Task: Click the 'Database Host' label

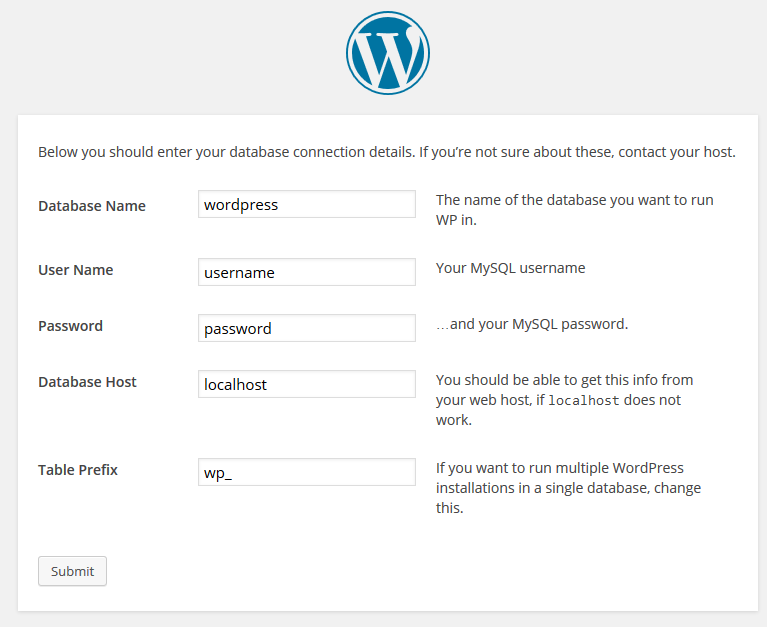Action: [x=88, y=382]
